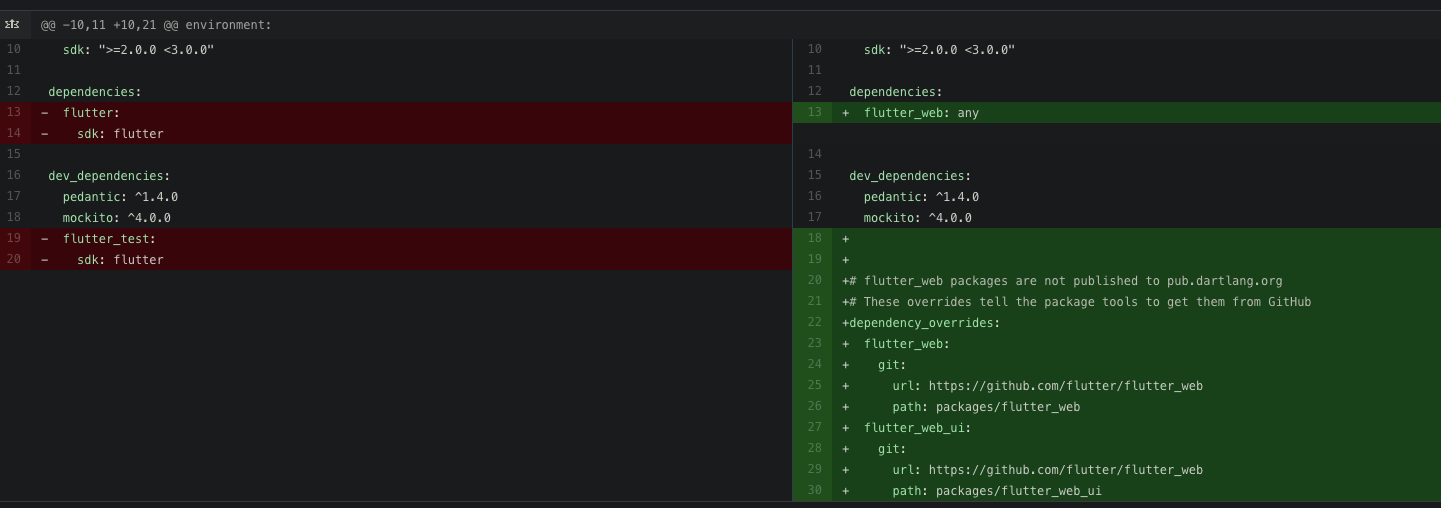This screenshot has height=508, width=1441.
Task: Click 'mockito: ^4.0.0' on the right side
Action: (917, 218)
